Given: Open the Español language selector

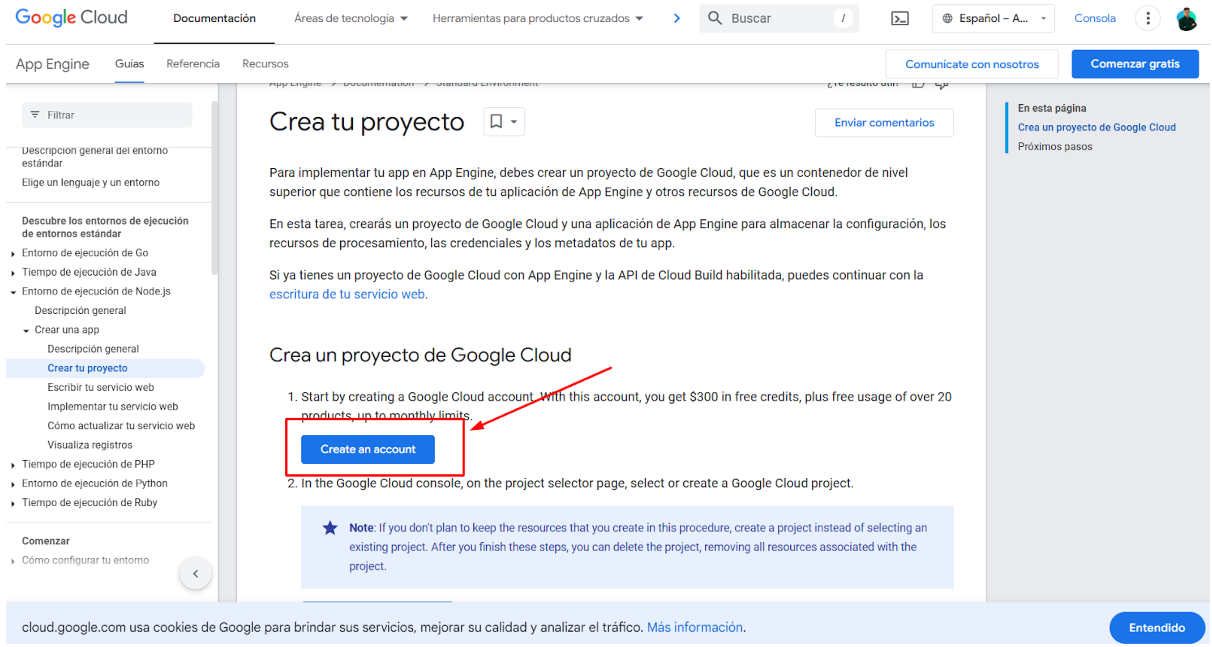Looking at the screenshot, I should [994, 18].
